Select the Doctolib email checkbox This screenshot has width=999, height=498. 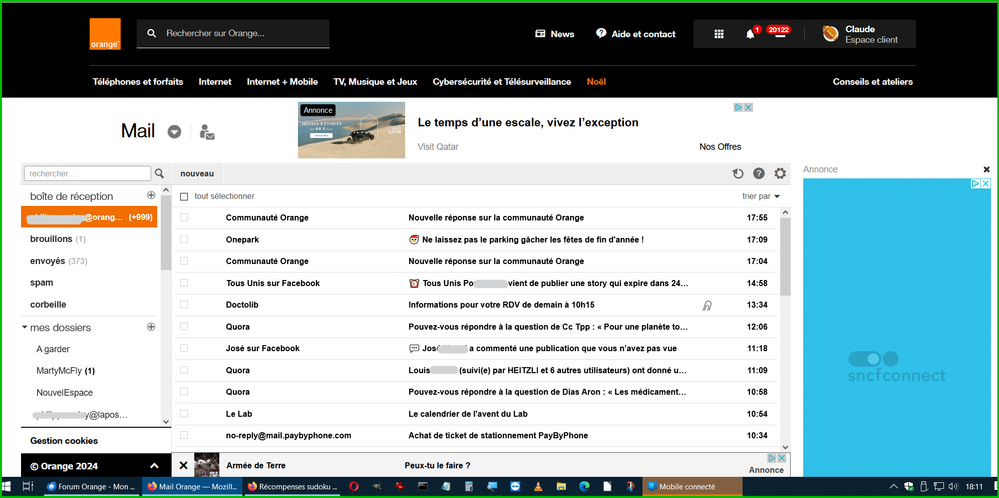pyautogui.click(x=184, y=305)
